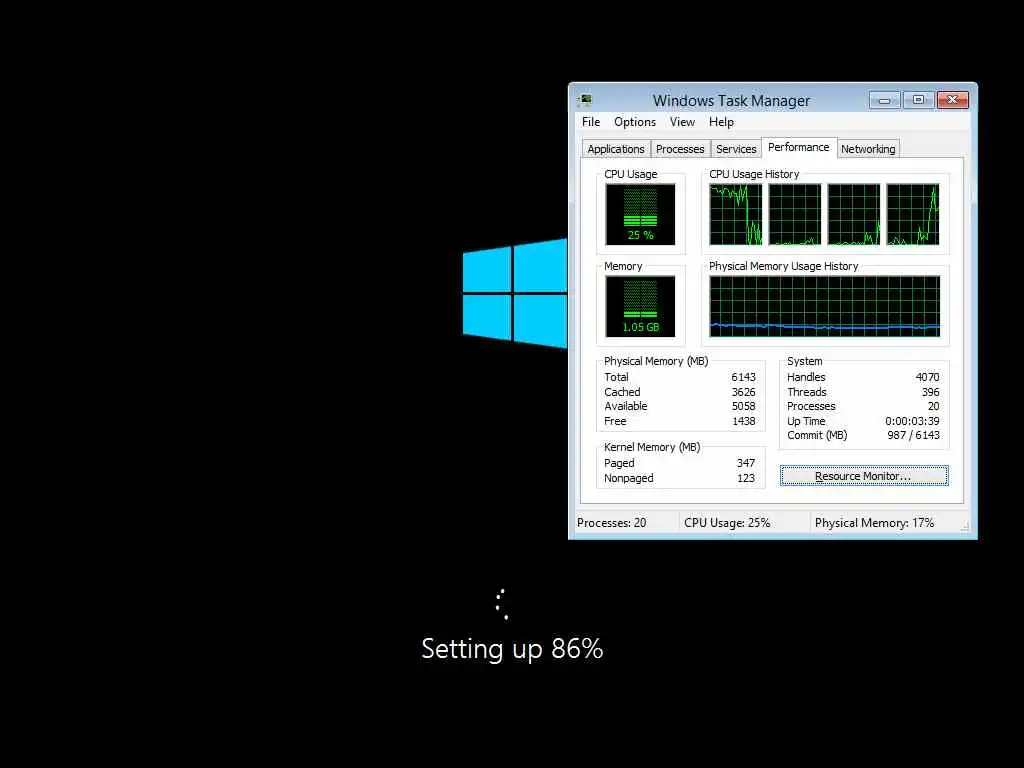
Task: Close the Task Manager window
Action: point(953,100)
